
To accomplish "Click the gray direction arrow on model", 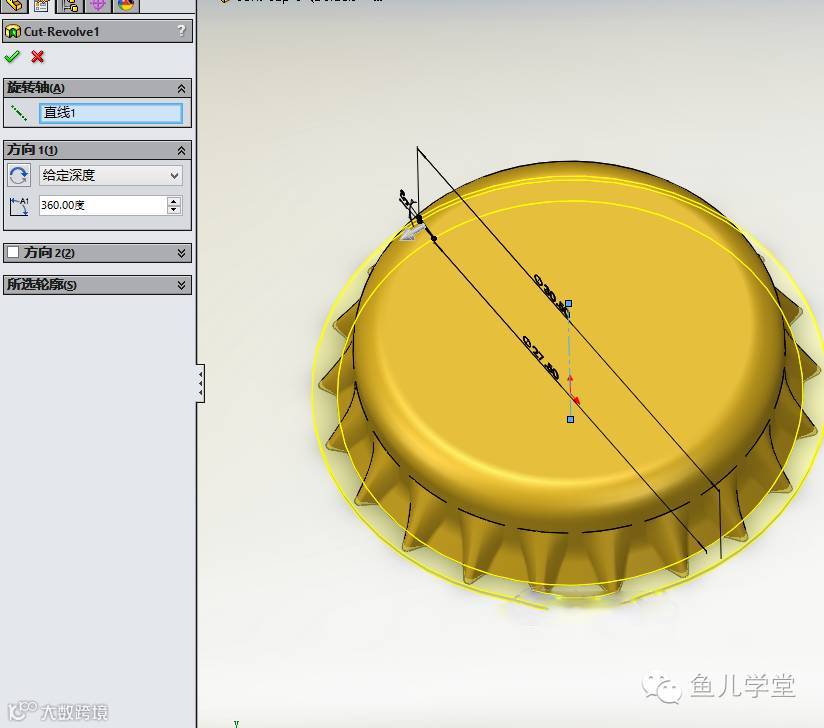I will coord(411,232).
